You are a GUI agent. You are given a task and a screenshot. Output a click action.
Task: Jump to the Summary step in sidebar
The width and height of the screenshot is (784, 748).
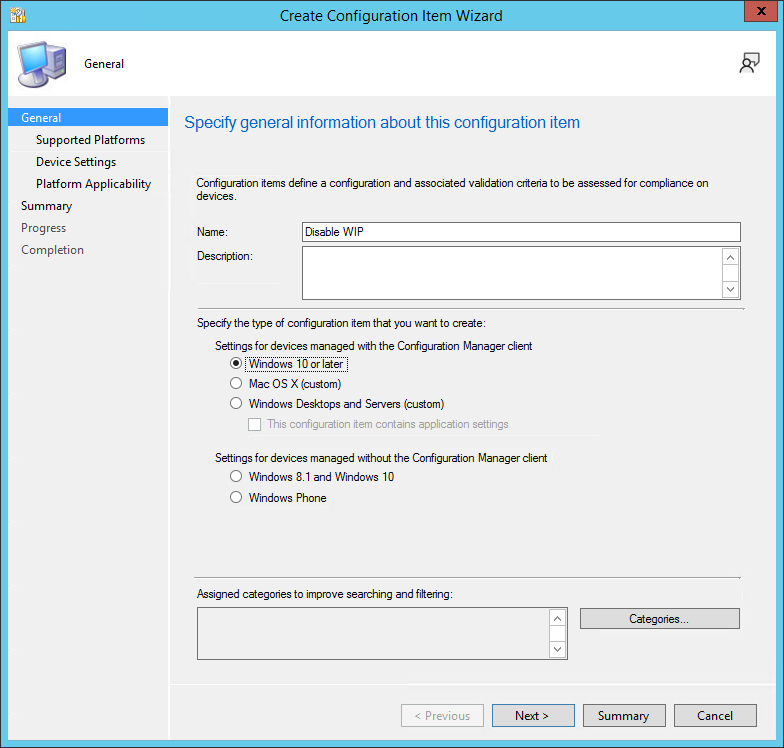(x=47, y=206)
